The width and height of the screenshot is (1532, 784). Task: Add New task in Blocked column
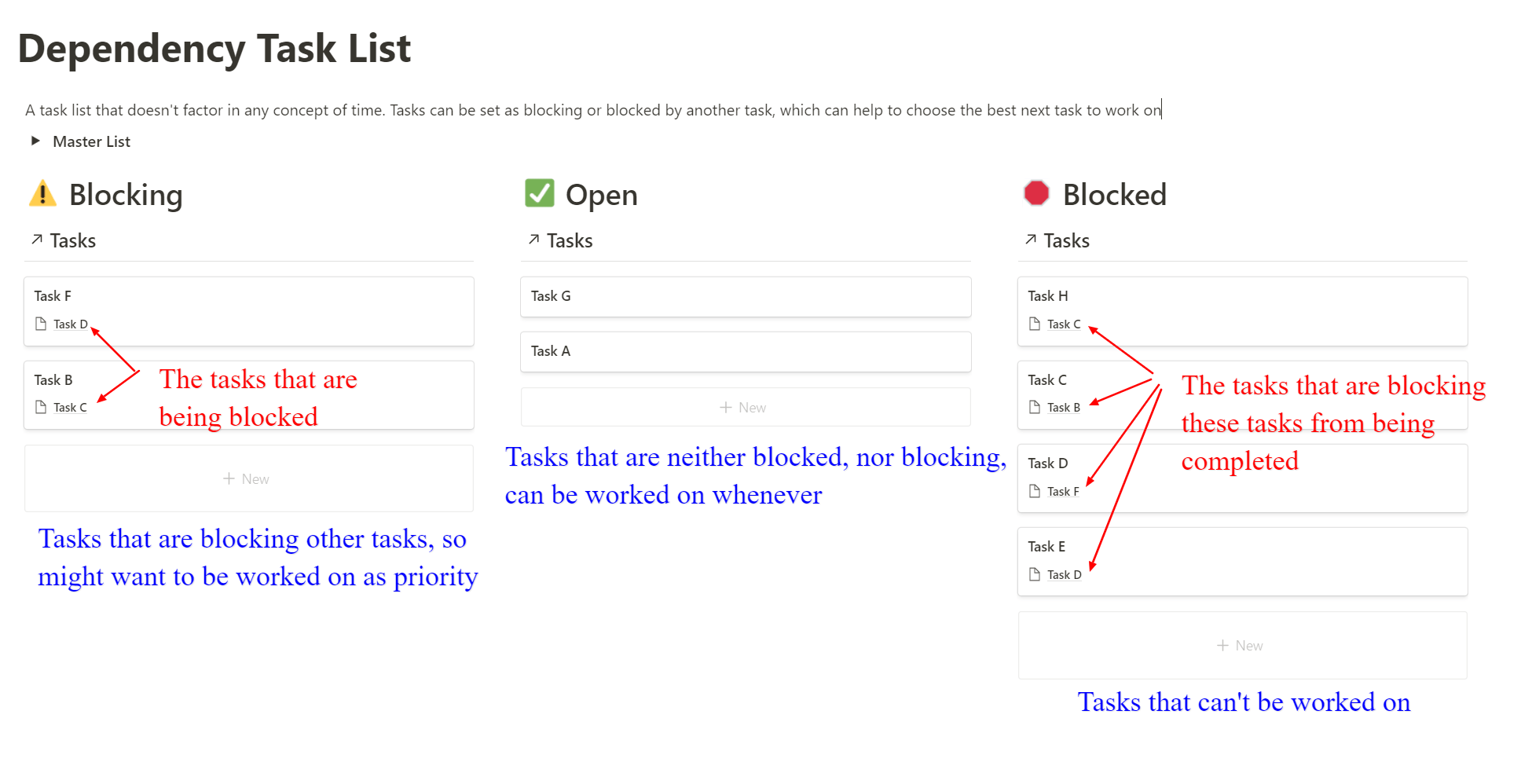1243,645
